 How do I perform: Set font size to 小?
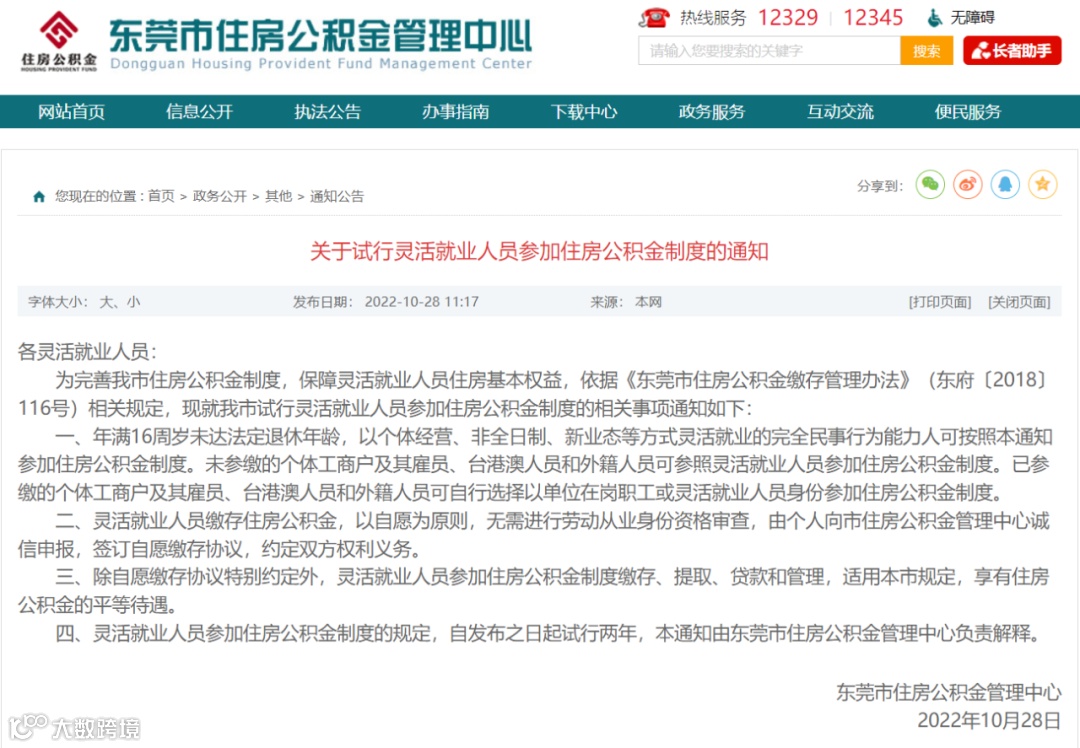(x=134, y=302)
